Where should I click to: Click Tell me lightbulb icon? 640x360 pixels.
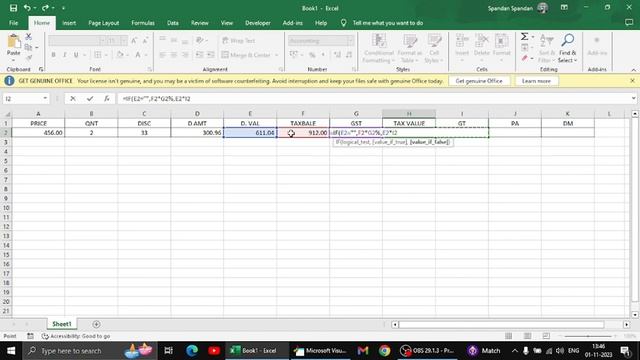click(343, 23)
